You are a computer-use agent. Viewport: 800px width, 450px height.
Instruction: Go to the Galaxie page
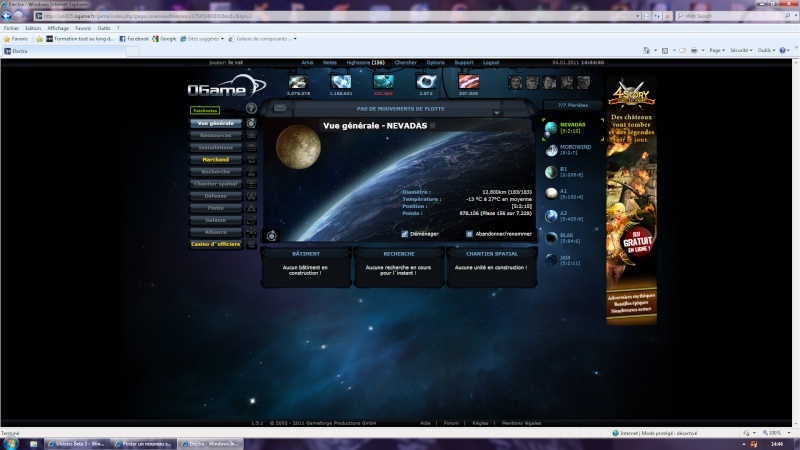216,220
